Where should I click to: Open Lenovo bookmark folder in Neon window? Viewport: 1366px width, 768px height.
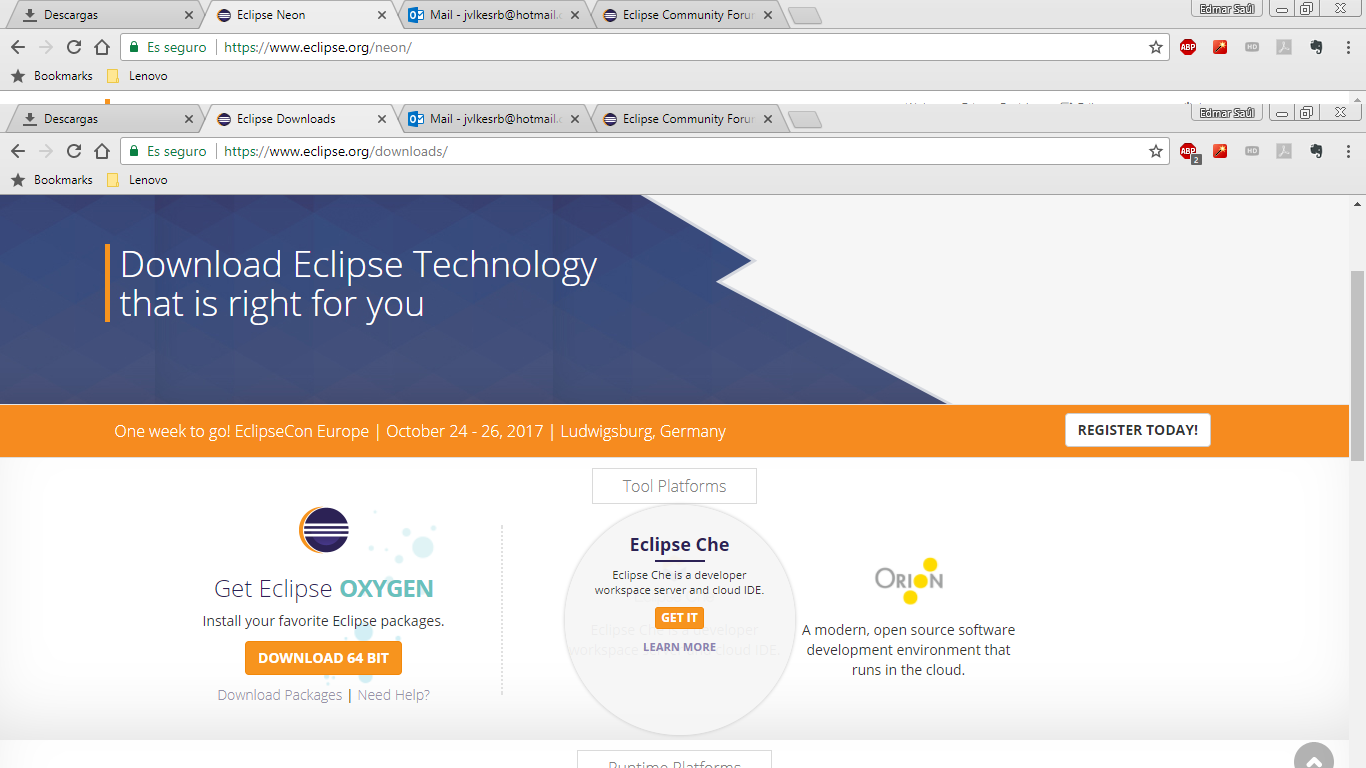point(137,76)
